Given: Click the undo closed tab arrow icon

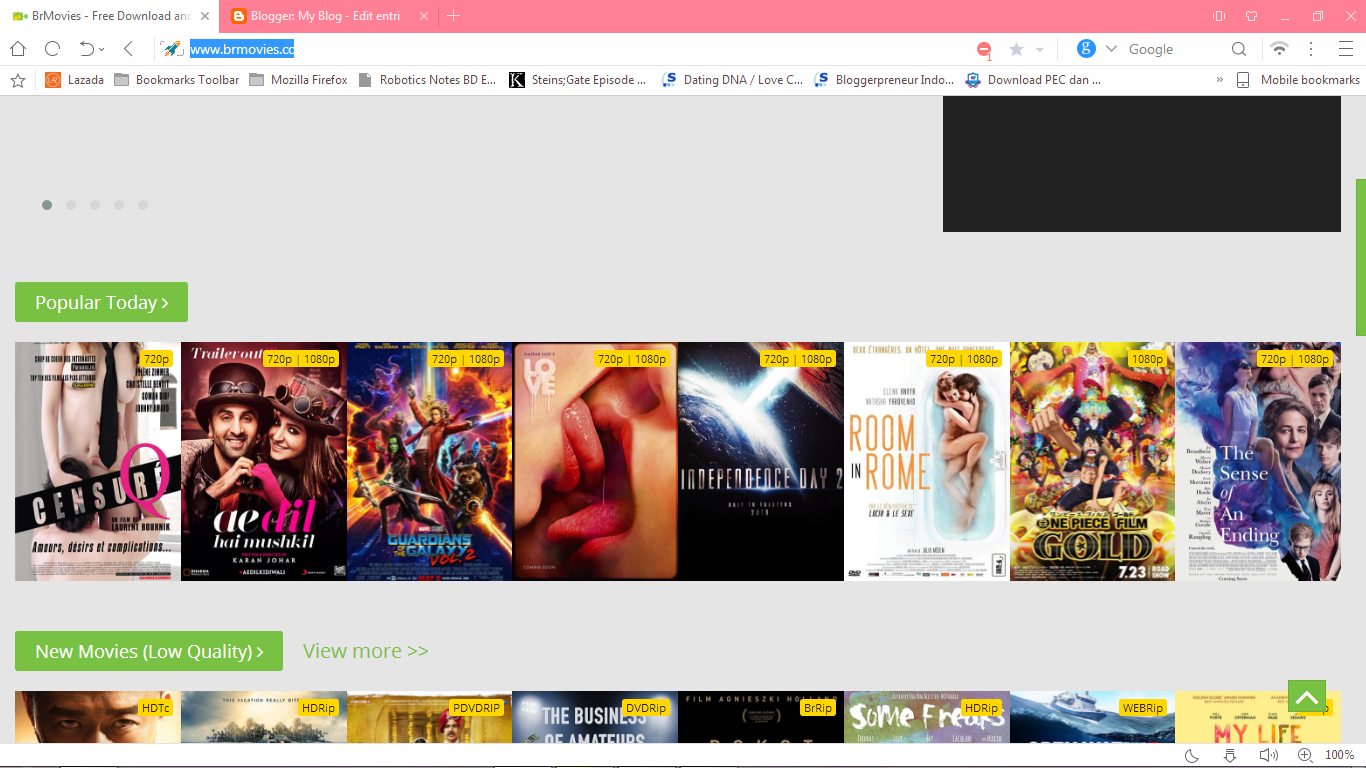Looking at the screenshot, I should 87,49.
